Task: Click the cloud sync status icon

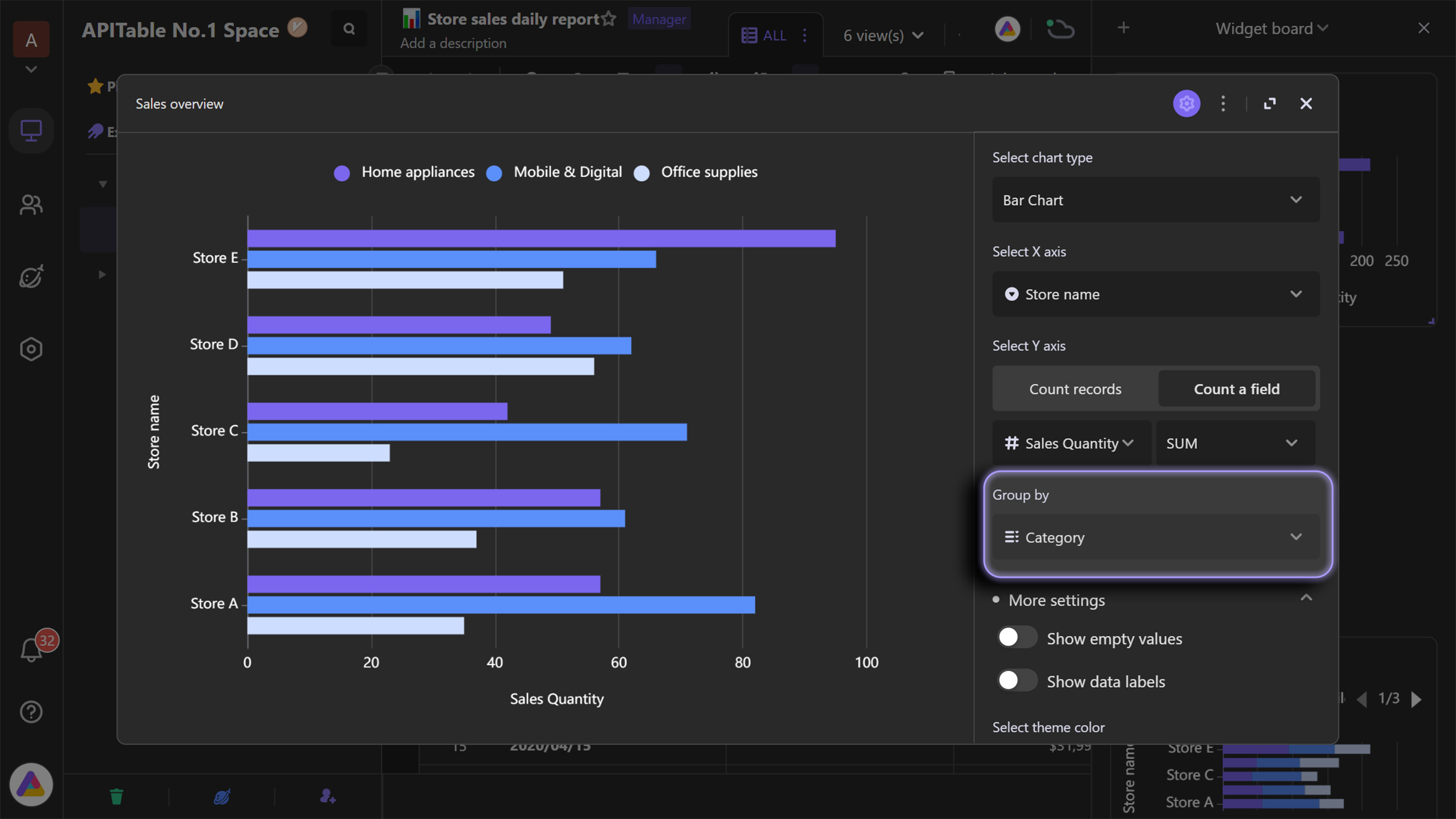Action: click(x=1059, y=29)
